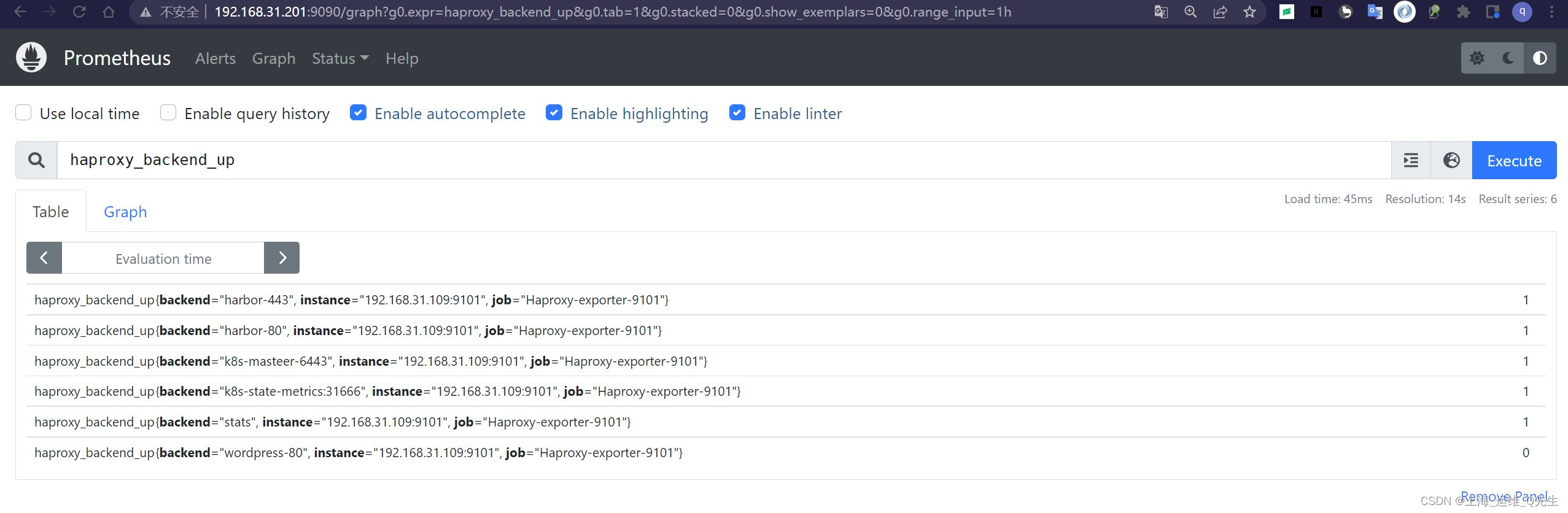Step evaluation time forward with right chevron
Screen dimensions: 1568x513
pyautogui.click(x=282, y=258)
